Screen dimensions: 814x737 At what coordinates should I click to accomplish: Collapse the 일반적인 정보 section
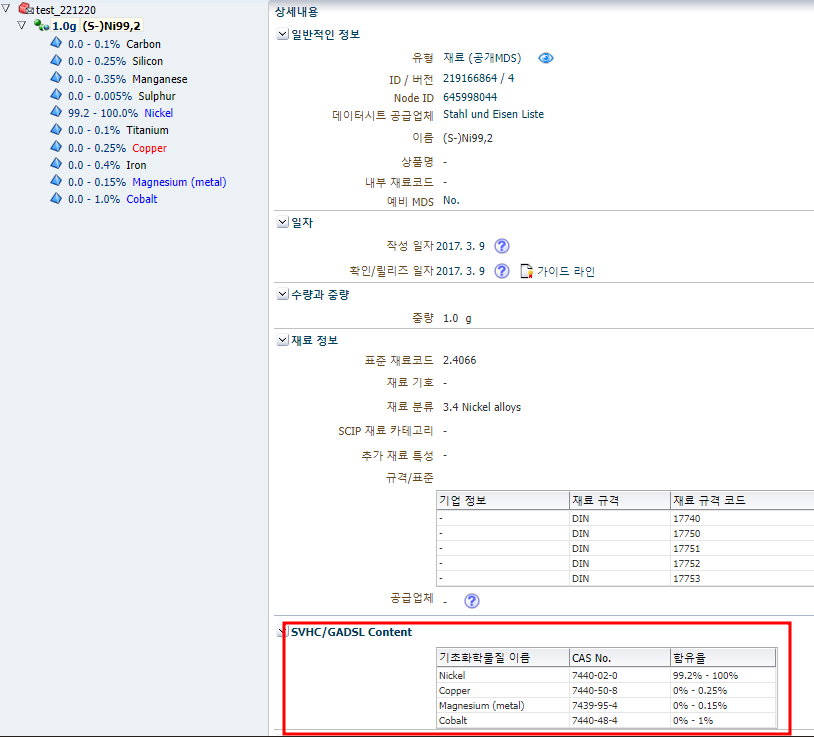tap(282, 34)
